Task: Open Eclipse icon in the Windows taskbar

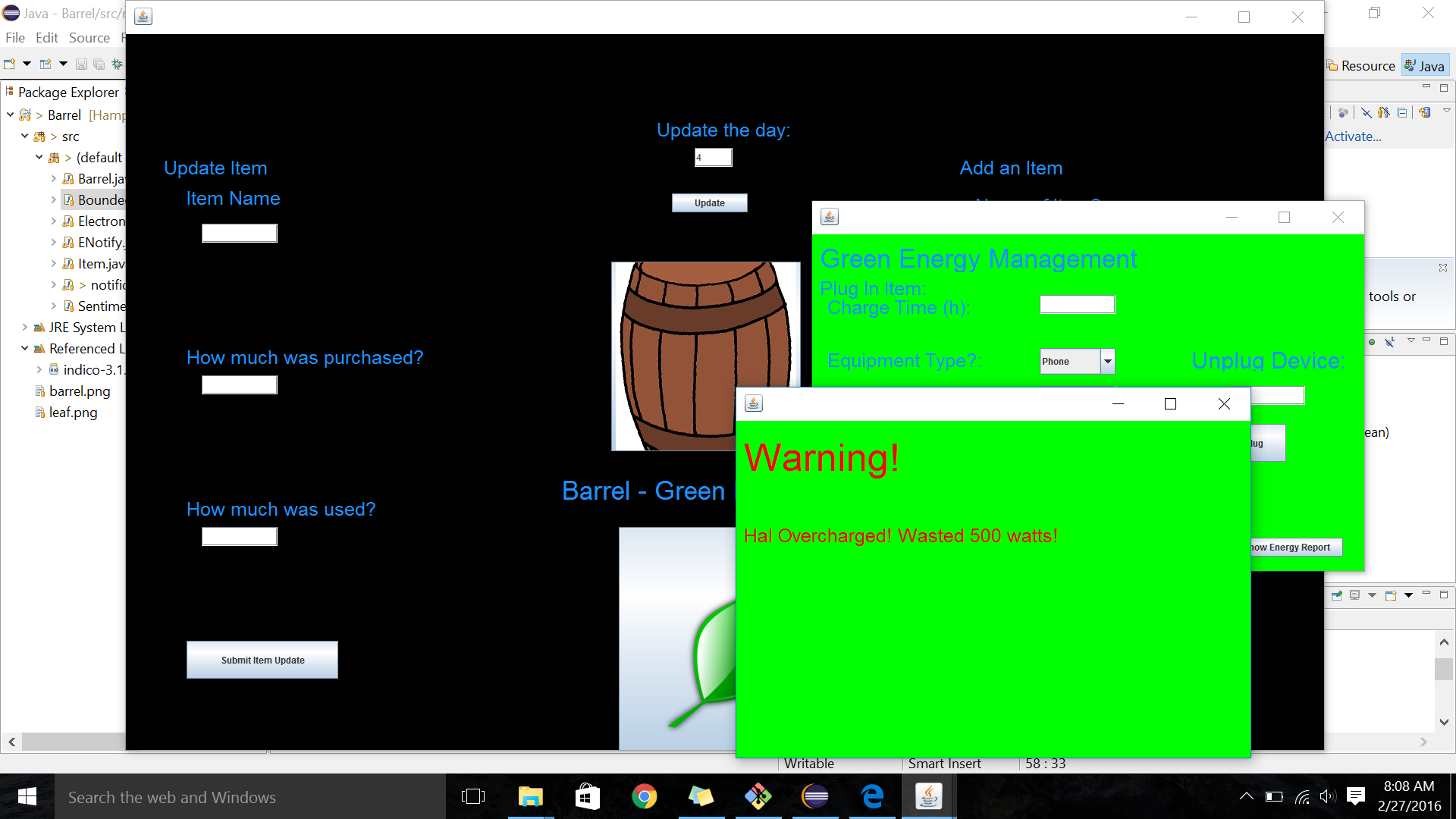Action: (x=814, y=797)
